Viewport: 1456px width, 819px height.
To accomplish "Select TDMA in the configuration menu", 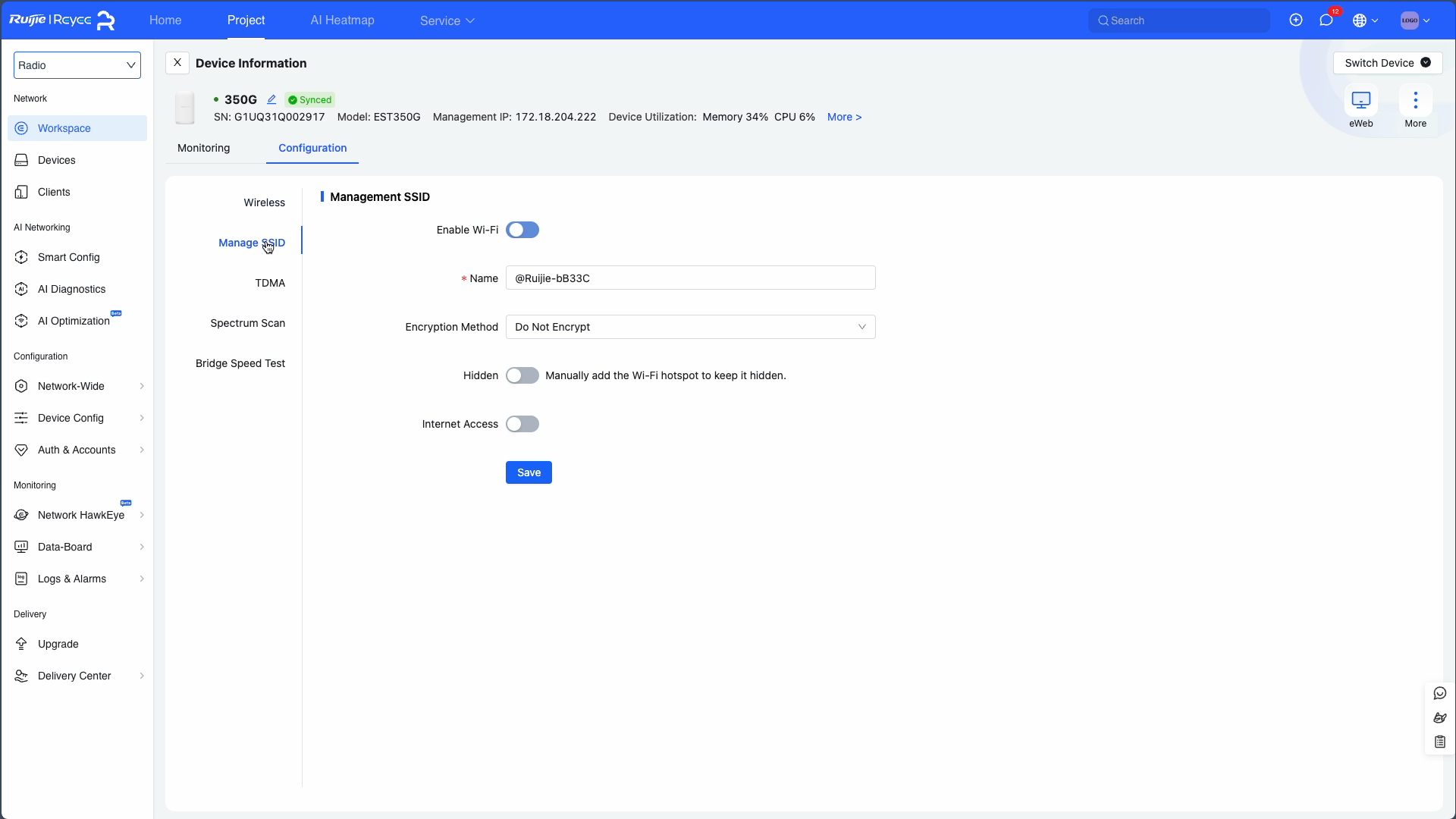I will coord(270,283).
